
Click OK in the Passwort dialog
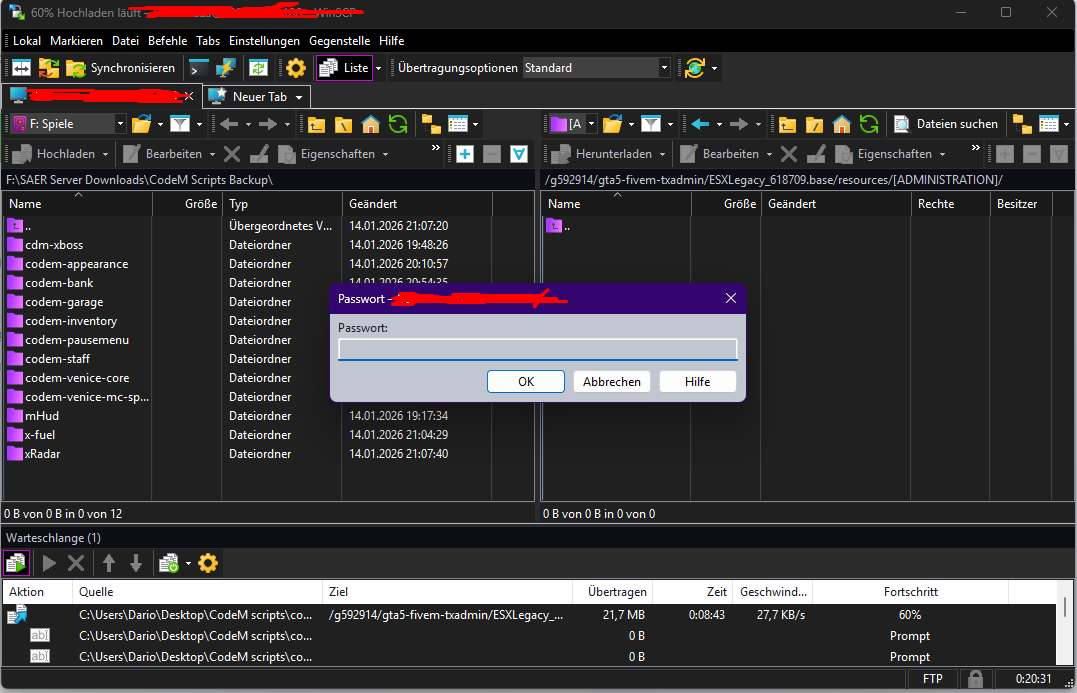point(526,382)
